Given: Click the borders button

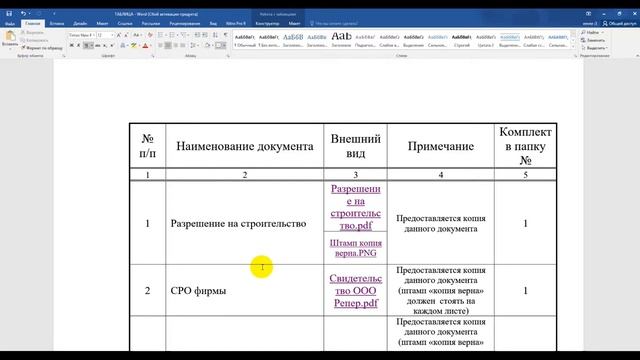Looking at the screenshot, I should (219, 45).
